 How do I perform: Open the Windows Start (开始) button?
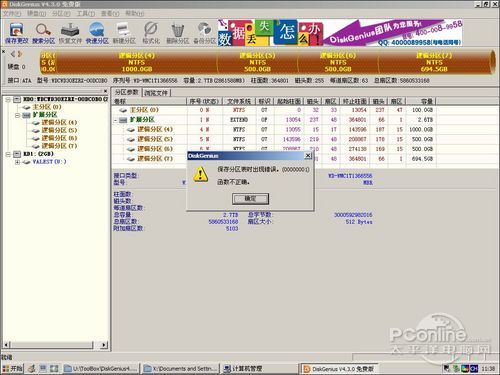(12, 368)
